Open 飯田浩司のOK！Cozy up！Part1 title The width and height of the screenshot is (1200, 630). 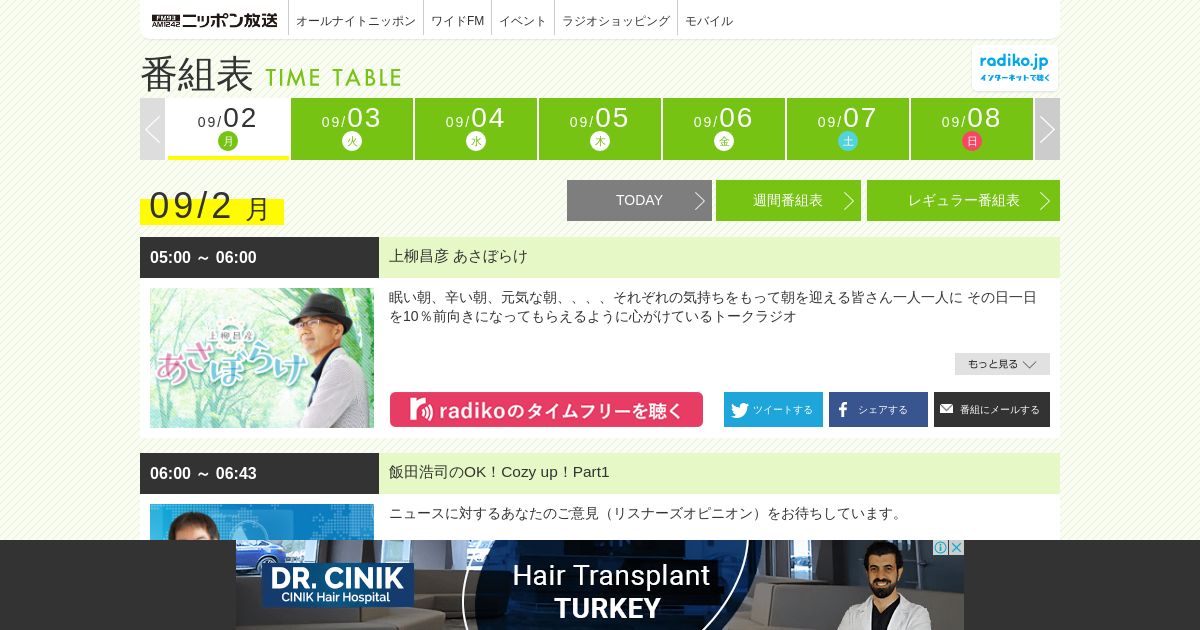pyautogui.click(x=499, y=472)
